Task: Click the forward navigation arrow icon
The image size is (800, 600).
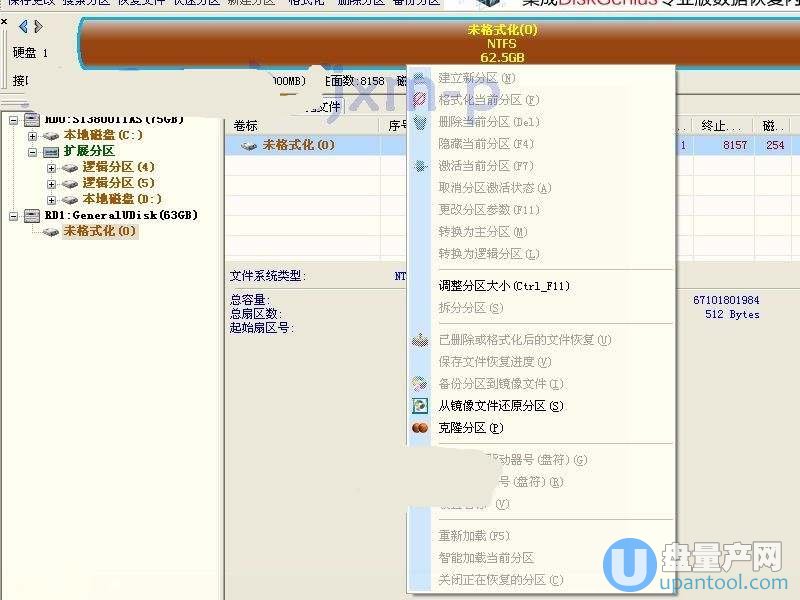Action: pos(38,26)
